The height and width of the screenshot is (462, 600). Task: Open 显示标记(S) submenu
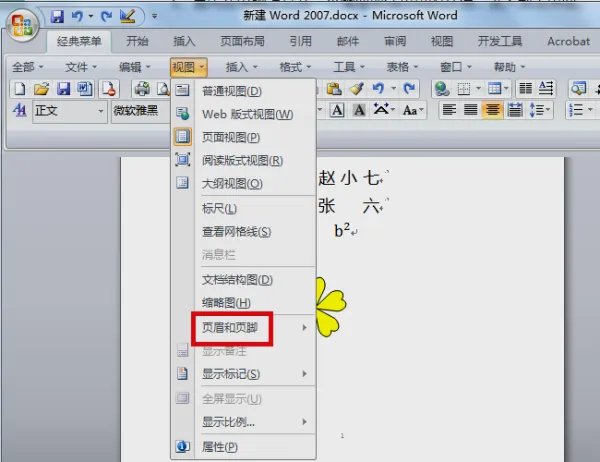pos(244,374)
